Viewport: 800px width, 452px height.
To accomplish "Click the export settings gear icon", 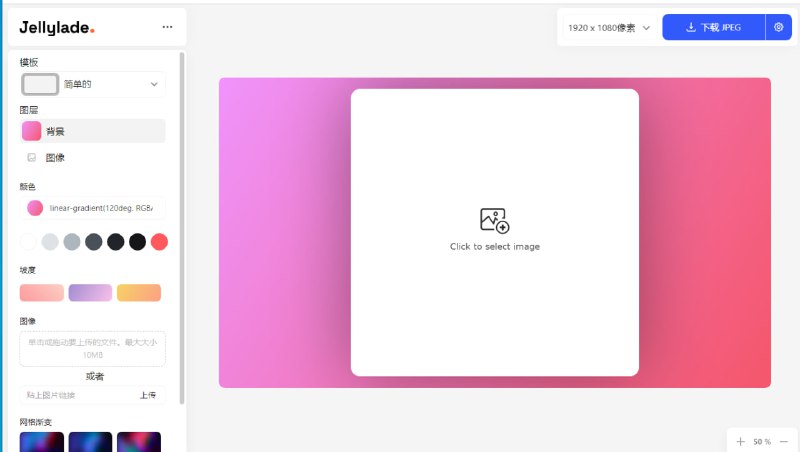I will pos(778,28).
